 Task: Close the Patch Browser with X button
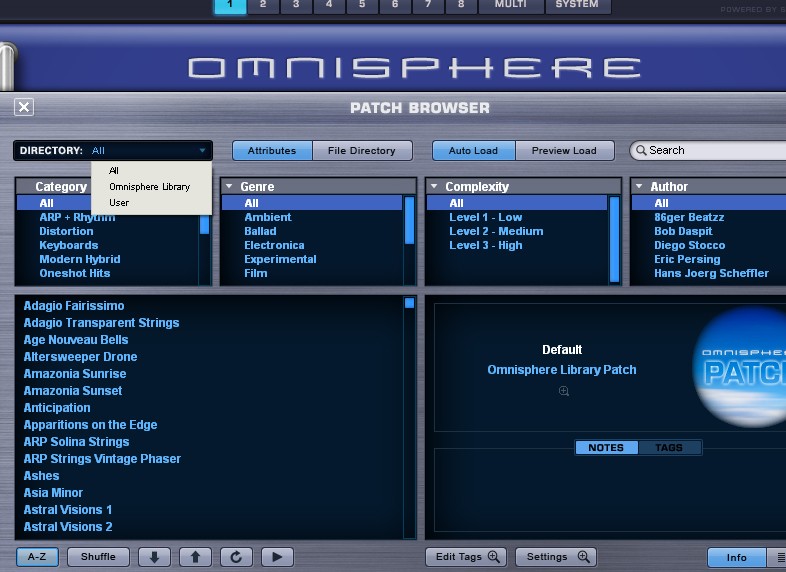point(24,107)
